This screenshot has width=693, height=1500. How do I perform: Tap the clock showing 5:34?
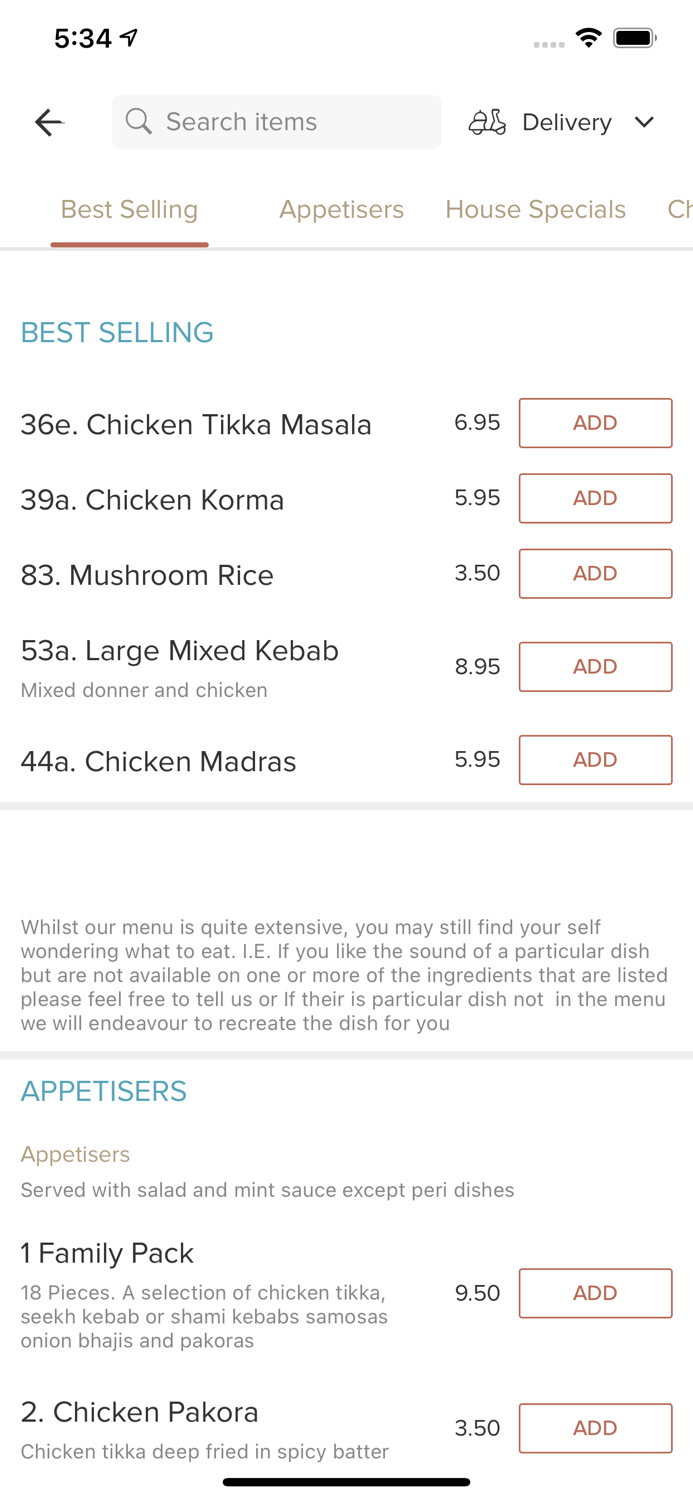83,36
